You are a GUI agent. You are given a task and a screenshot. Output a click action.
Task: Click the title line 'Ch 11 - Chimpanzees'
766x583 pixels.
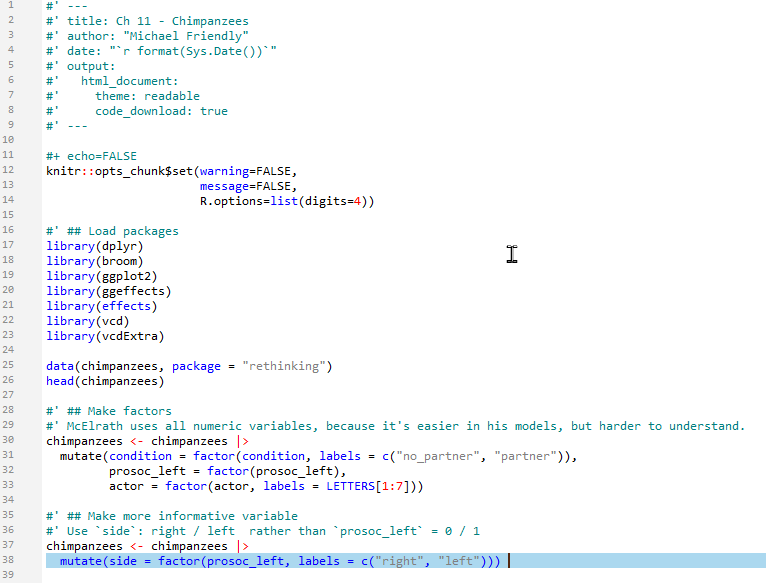click(147, 21)
